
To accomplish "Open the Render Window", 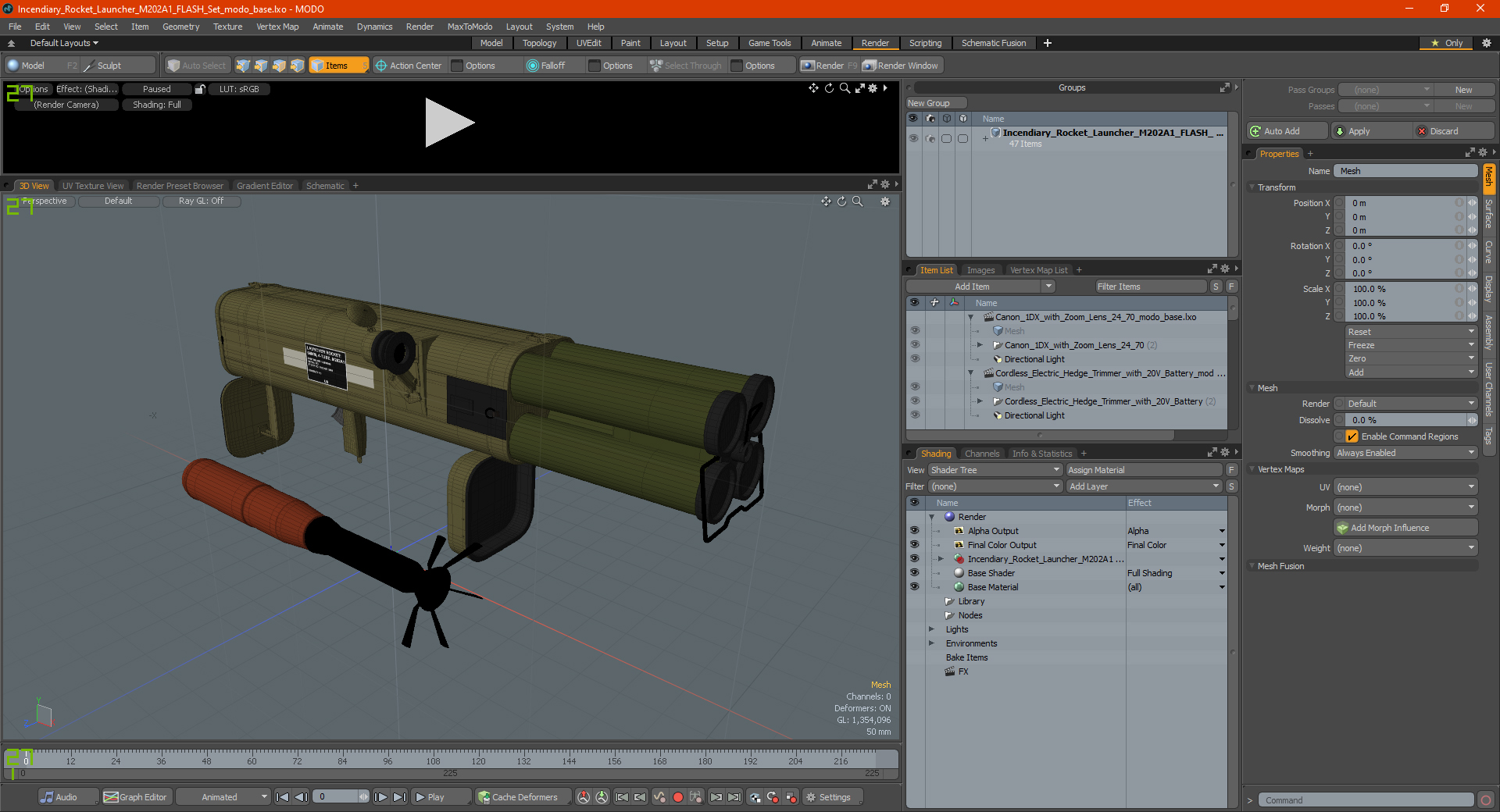I will click(x=903, y=66).
